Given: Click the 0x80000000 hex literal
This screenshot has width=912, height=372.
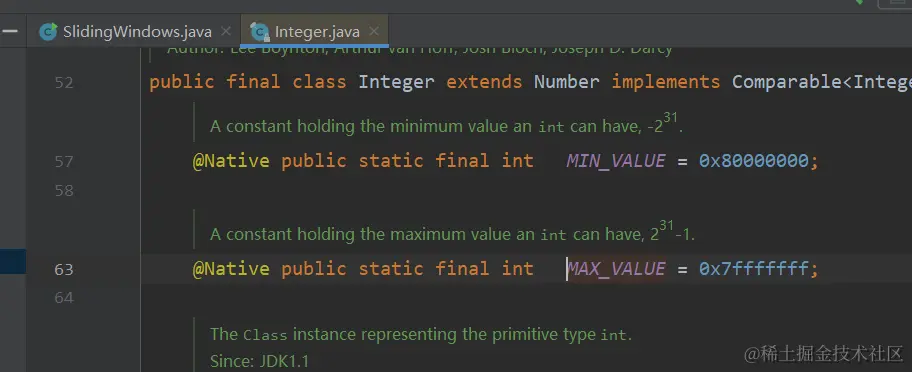Looking at the screenshot, I should tap(754, 161).
